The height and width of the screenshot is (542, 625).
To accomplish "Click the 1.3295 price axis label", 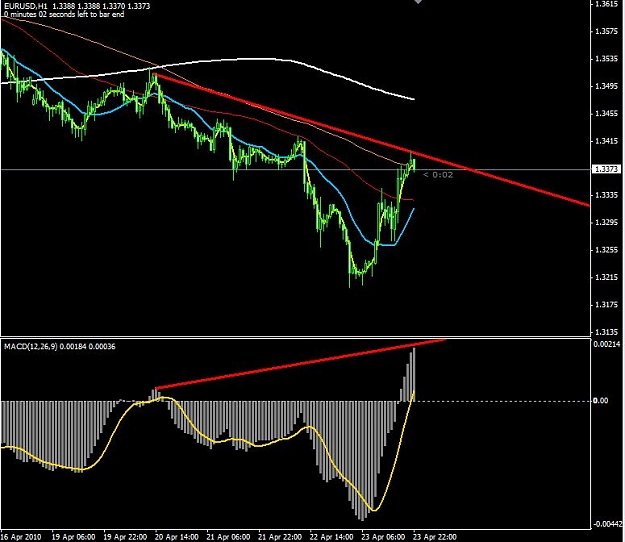I will pyautogui.click(x=606, y=222).
